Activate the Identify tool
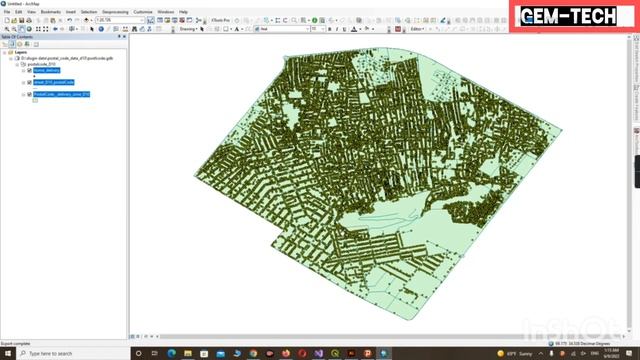The width and height of the screenshot is (640, 360). [101, 29]
